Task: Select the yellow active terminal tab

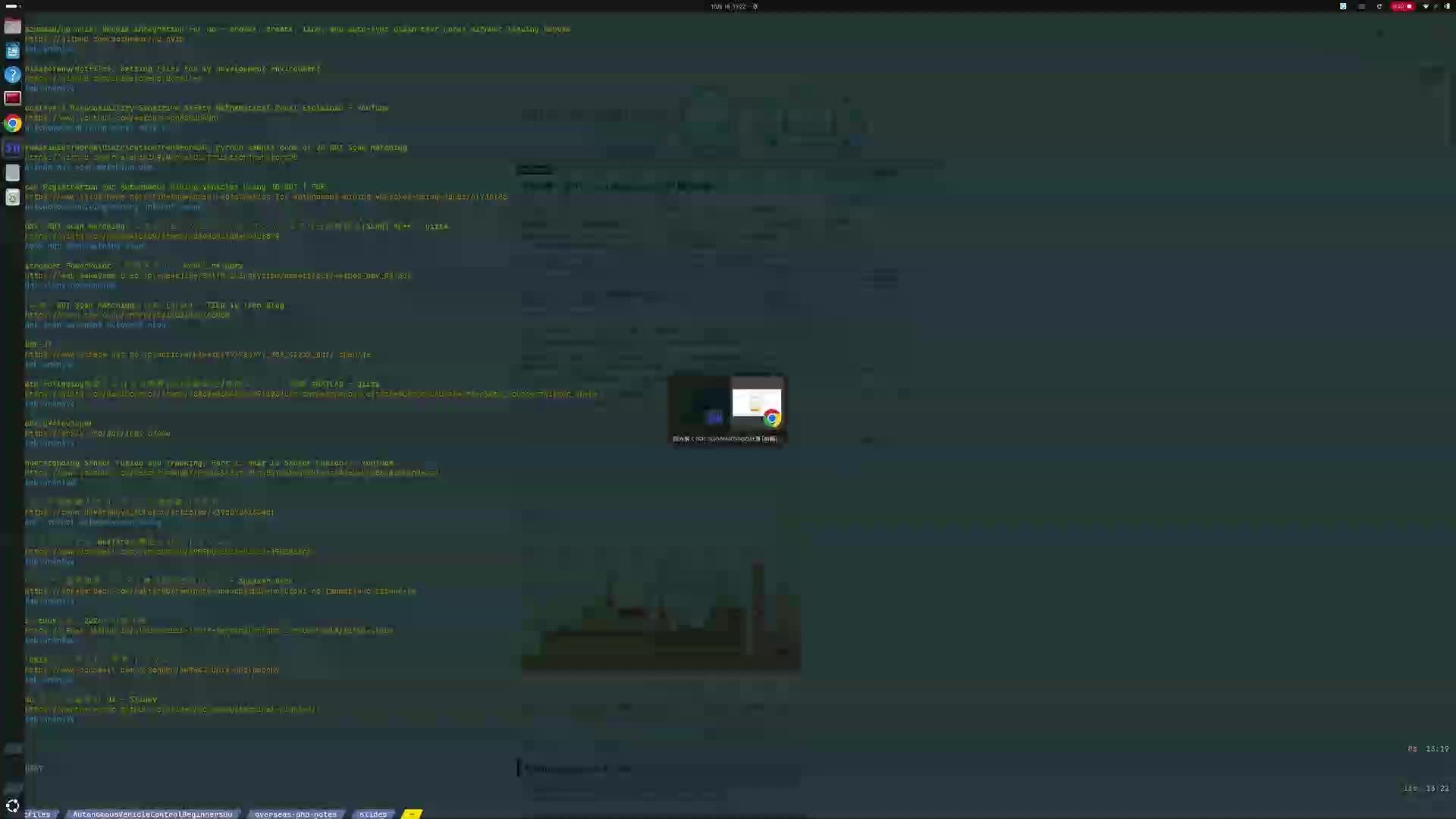Action: [x=412, y=814]
